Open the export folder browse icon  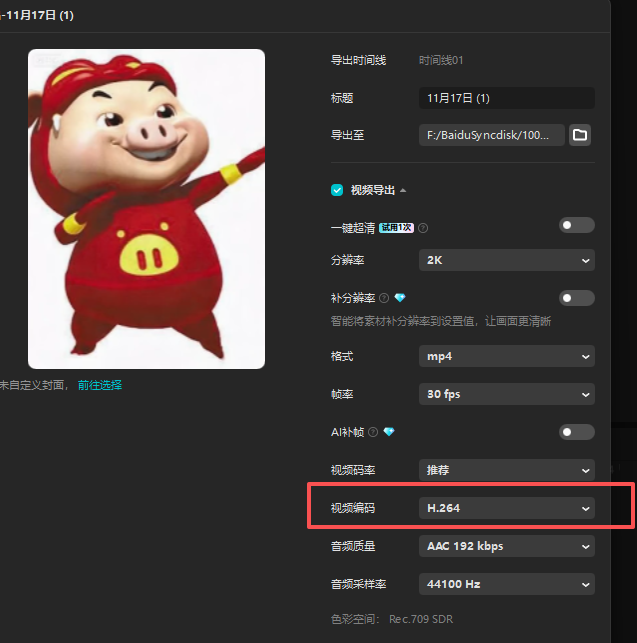[x=580, y=135]
